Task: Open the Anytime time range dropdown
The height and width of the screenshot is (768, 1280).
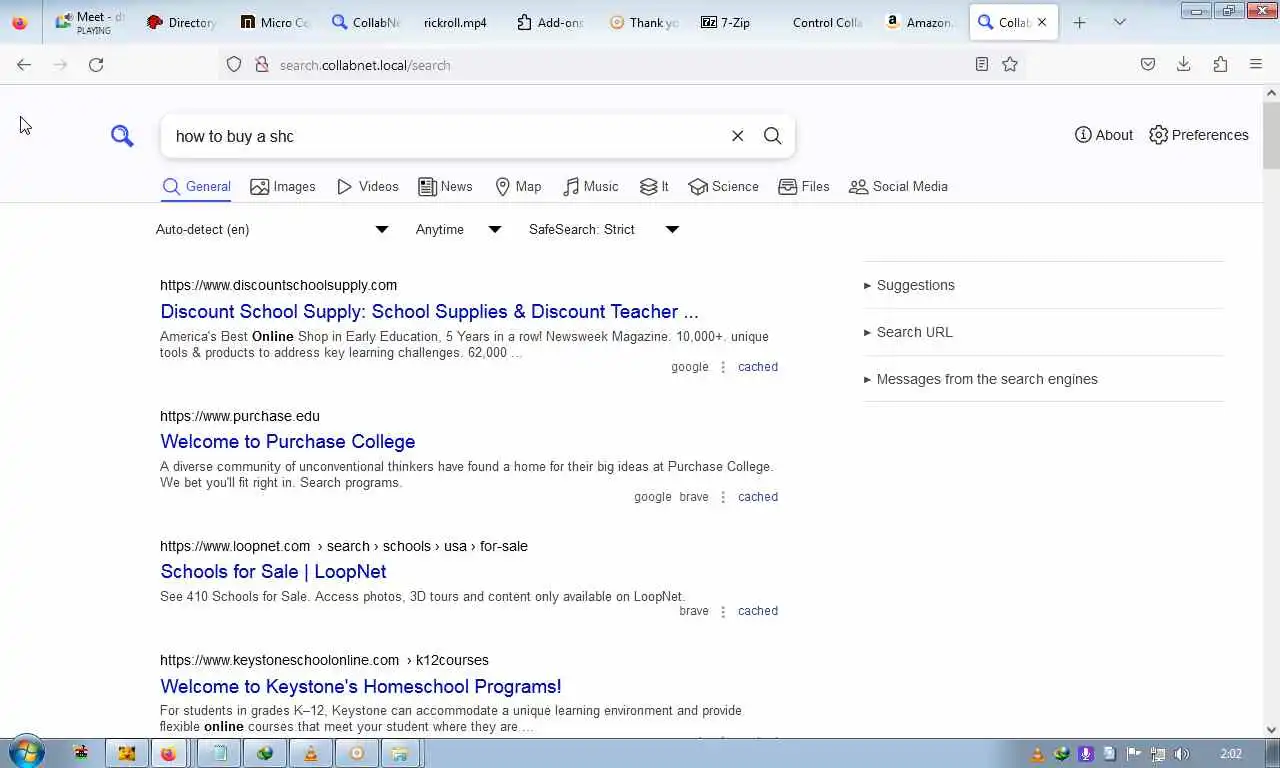Action: click(x=458, y=229)
